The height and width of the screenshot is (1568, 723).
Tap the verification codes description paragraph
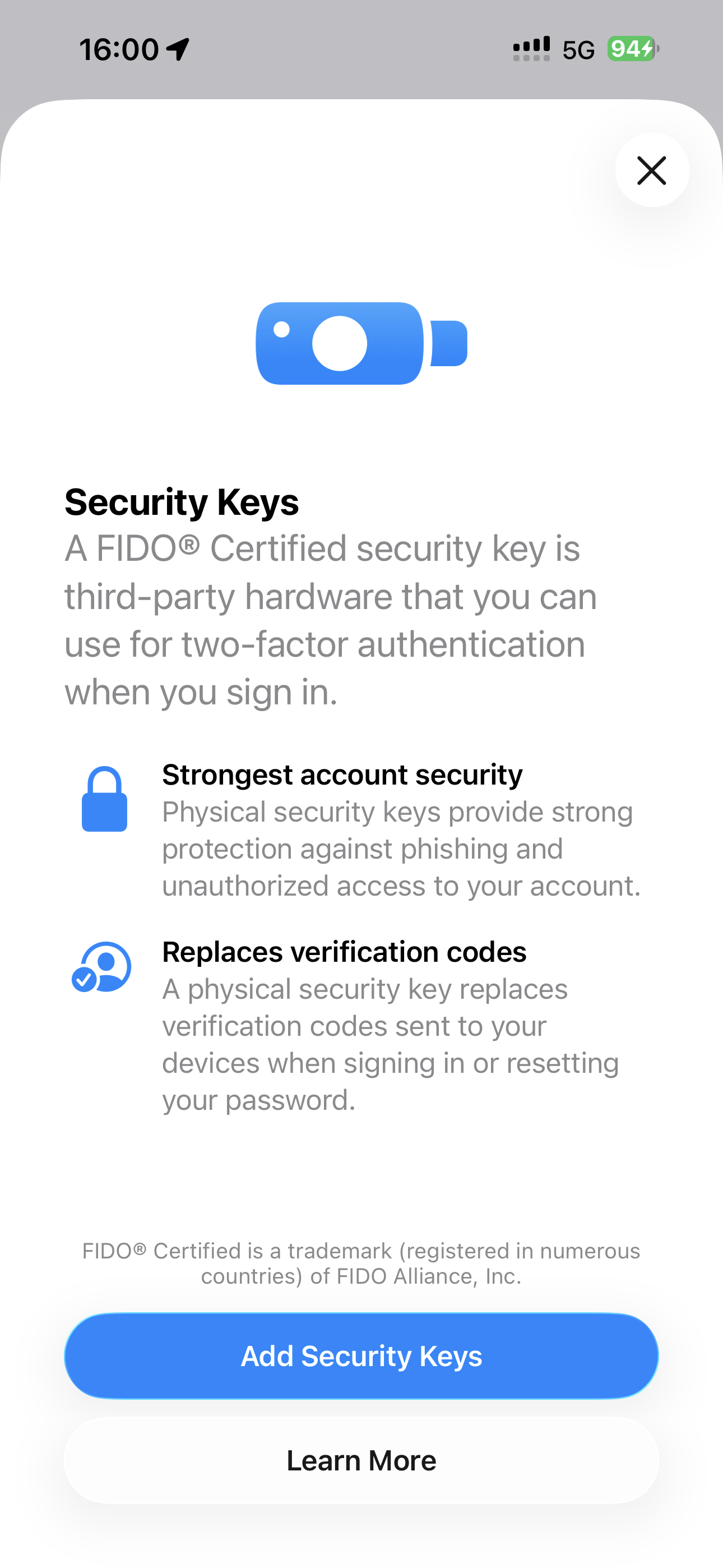click(x=390, y=1045)
